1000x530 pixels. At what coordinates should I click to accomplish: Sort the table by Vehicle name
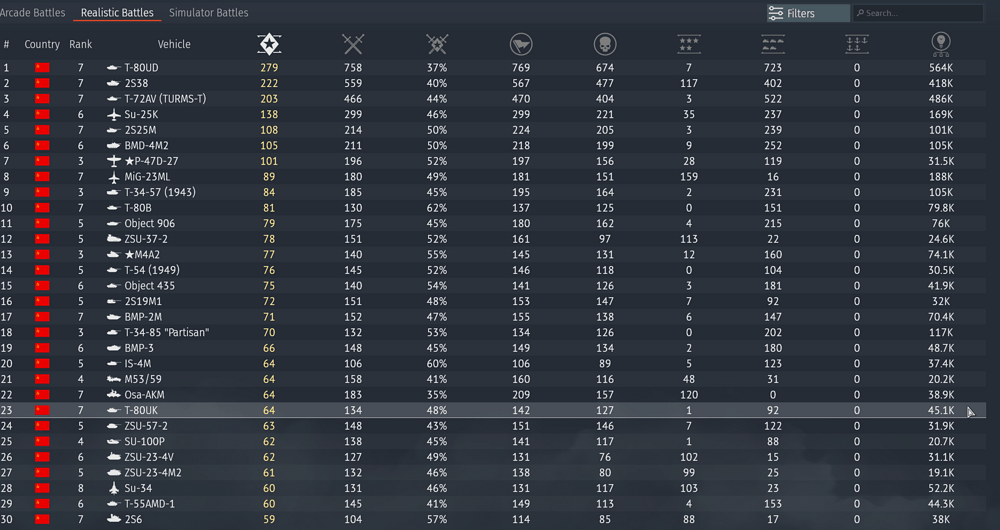point(174,44)
